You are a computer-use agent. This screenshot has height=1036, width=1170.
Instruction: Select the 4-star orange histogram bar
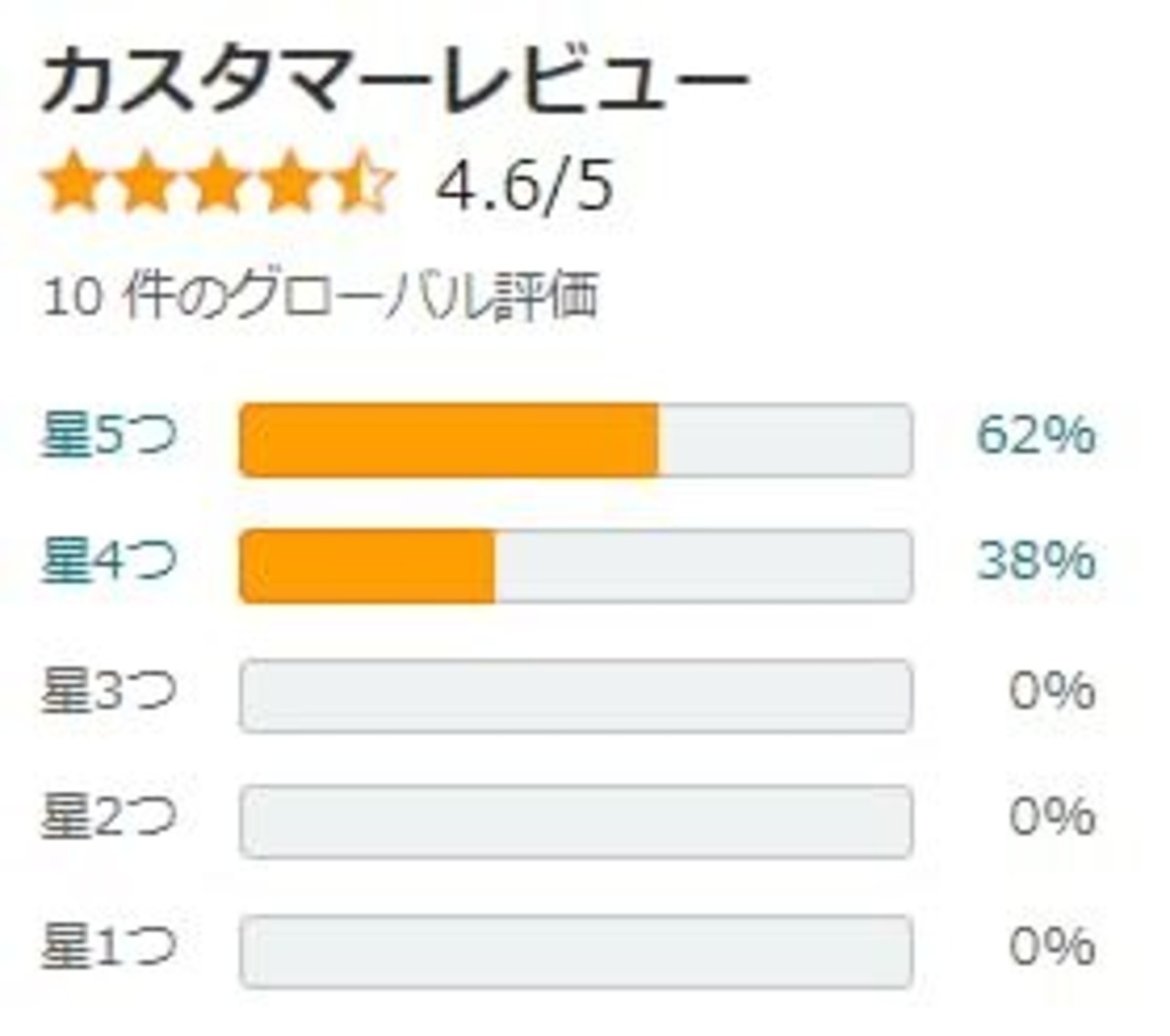[367, 566]
